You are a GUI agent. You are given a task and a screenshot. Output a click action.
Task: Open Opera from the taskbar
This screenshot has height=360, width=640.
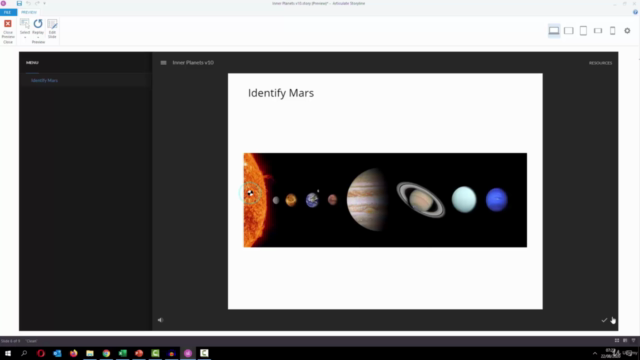click(x=41, y=353)
